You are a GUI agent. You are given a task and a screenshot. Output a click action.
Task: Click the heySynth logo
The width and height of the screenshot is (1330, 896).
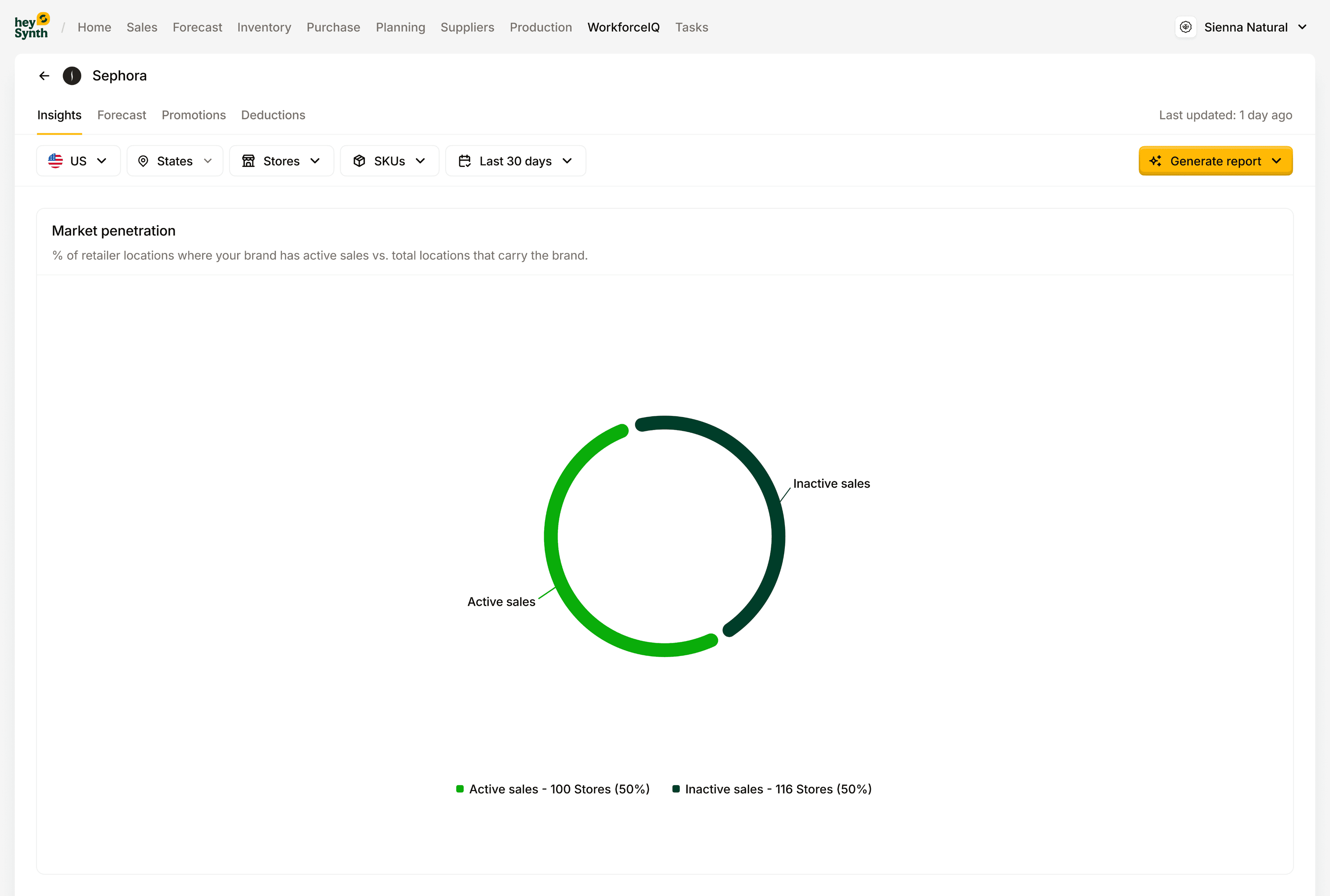tap(32, 26)
